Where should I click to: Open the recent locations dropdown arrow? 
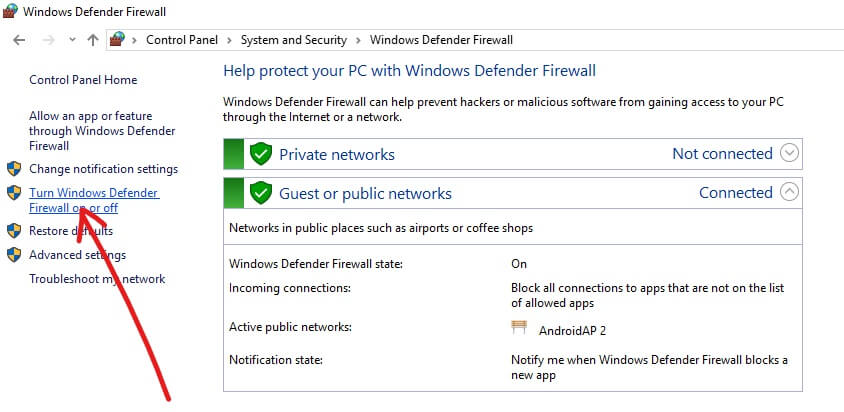[x=72, y=40]
